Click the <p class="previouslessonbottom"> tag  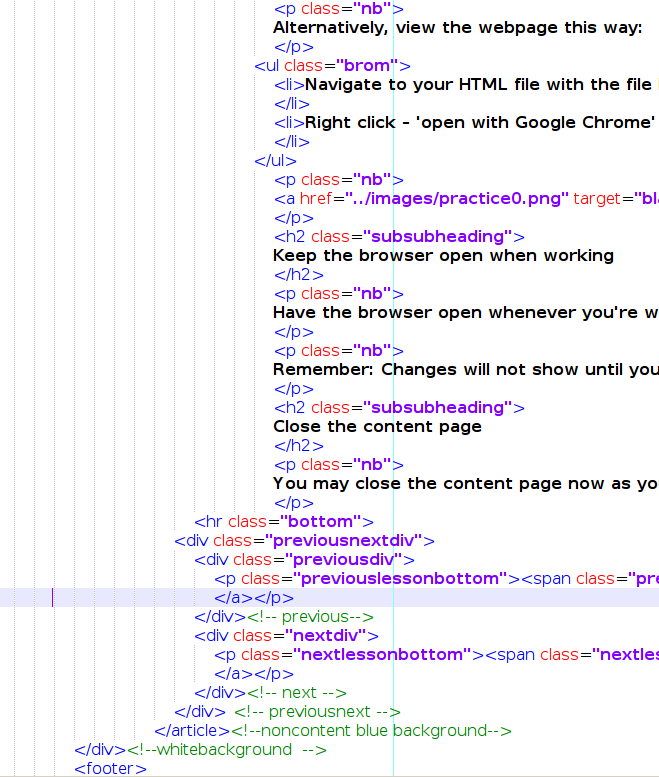pos(367,579)
